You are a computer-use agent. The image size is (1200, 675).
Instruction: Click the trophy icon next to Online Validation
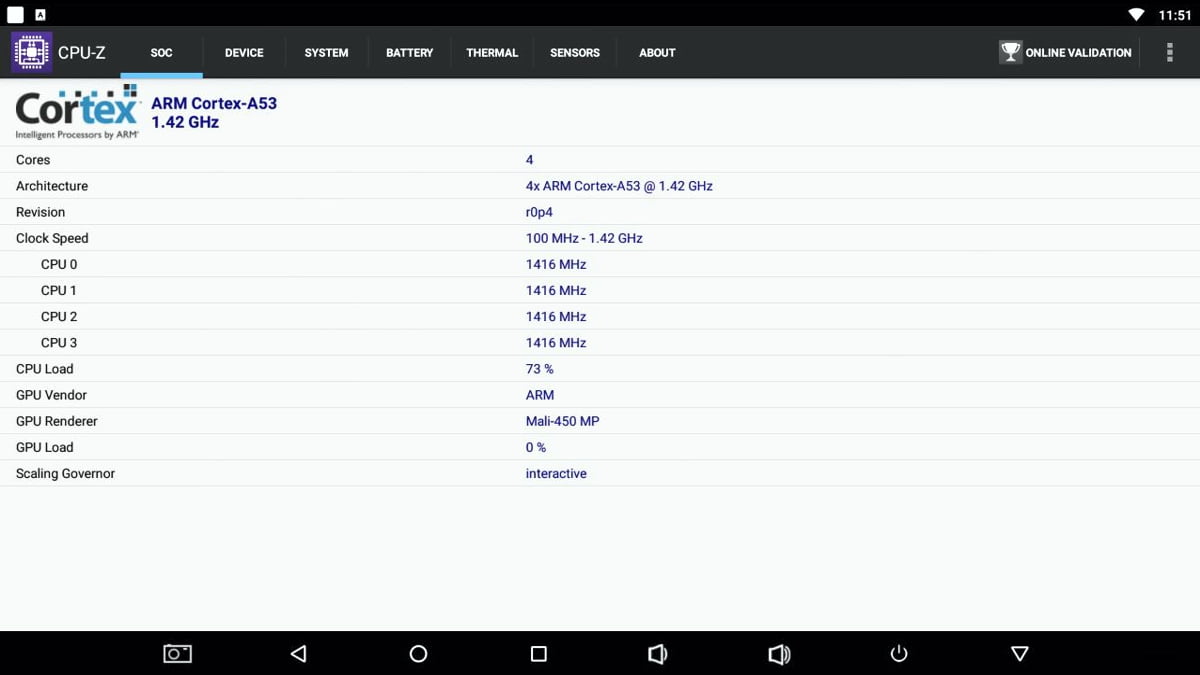coord(1010,52)
